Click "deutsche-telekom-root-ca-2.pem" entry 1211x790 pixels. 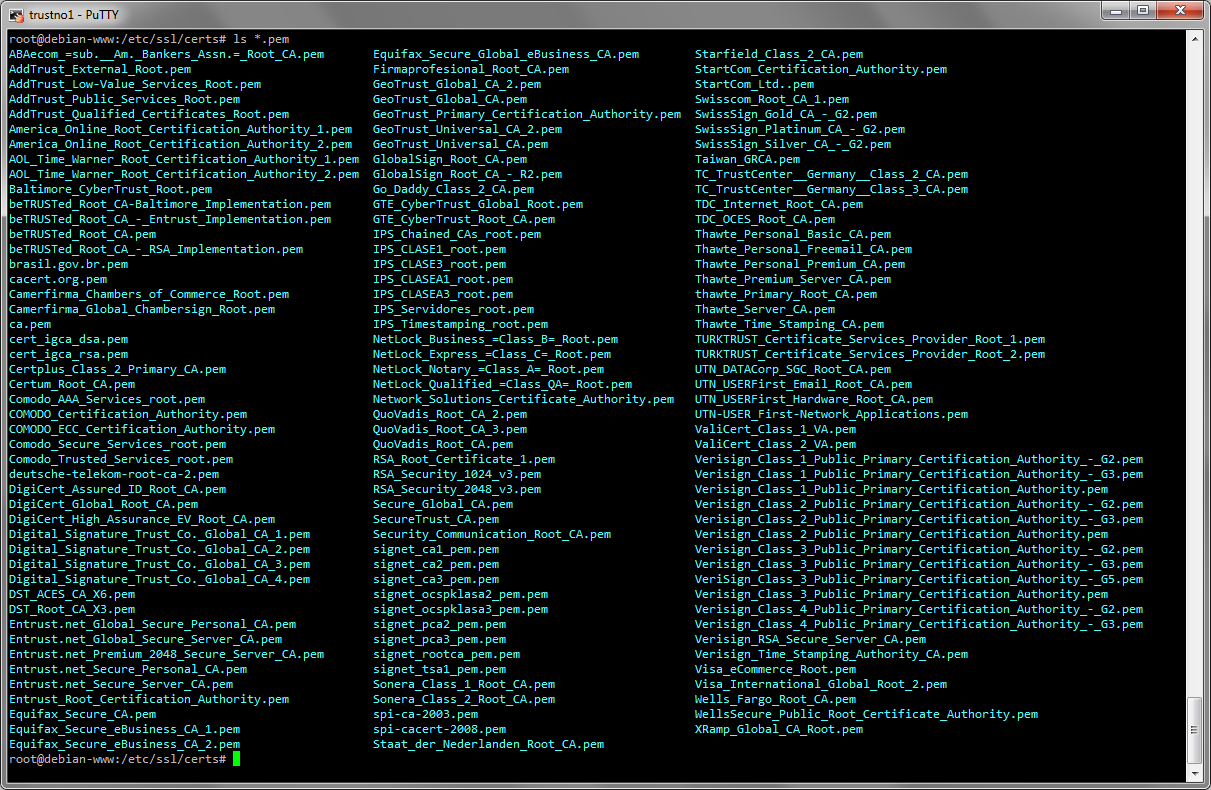coord(114,474)
